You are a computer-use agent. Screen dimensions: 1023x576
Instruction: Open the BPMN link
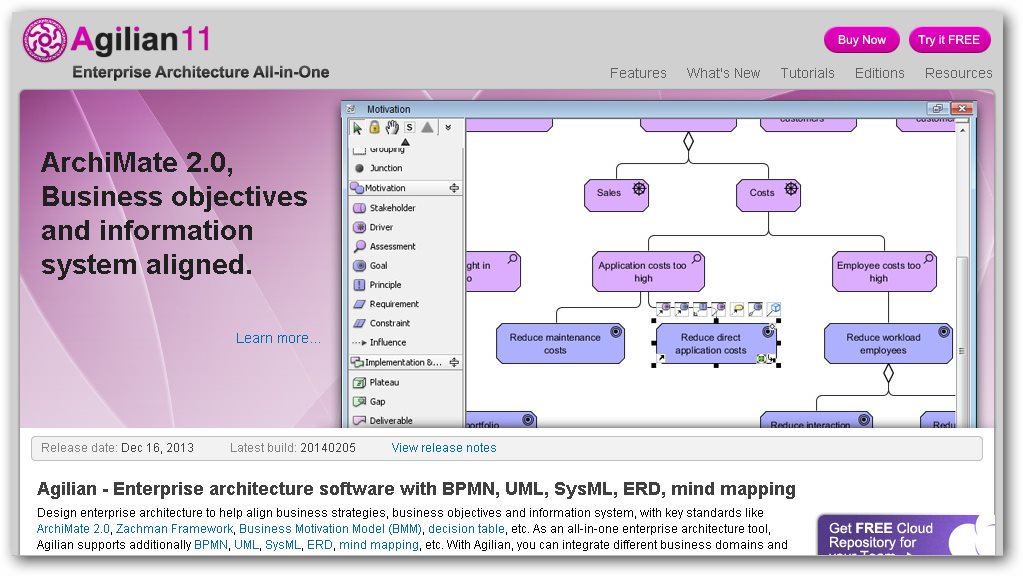click(x=211, y=545)
